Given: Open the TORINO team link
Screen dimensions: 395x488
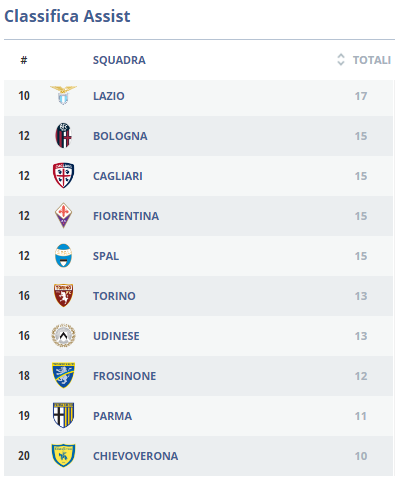Looking at the screenshot, I should 114,296.
